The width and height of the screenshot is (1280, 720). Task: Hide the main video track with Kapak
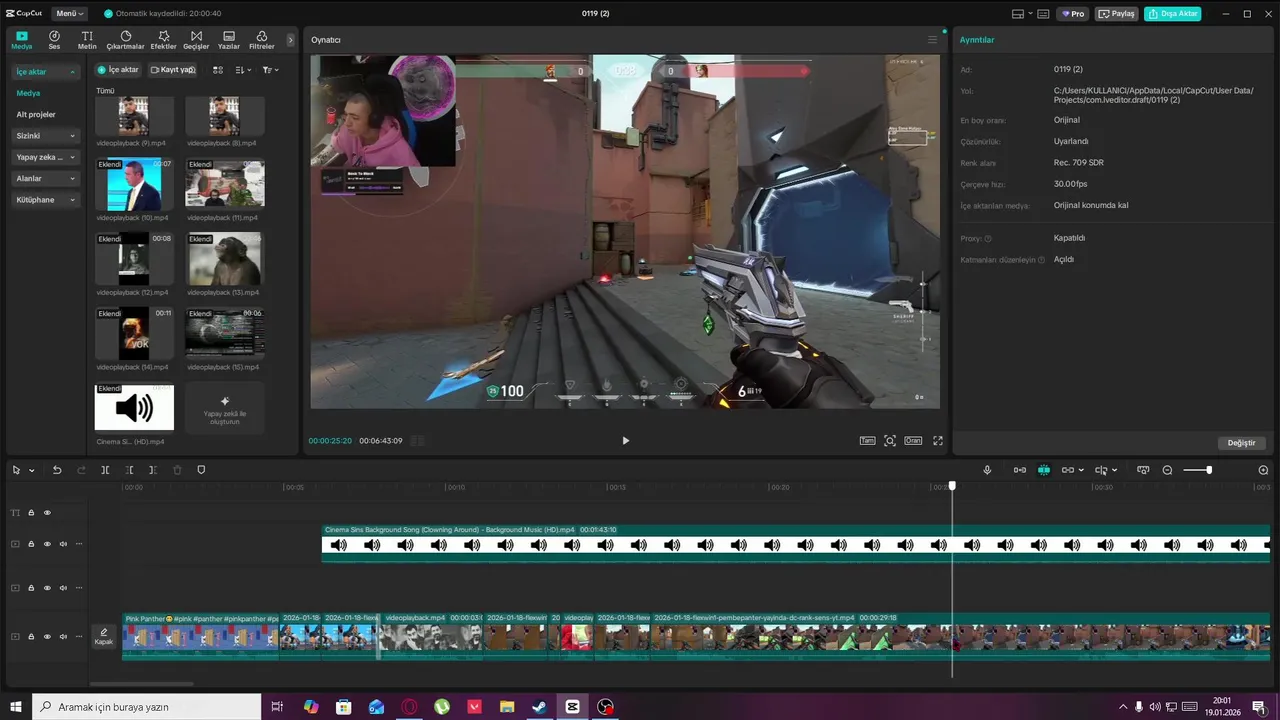(47, 636)
